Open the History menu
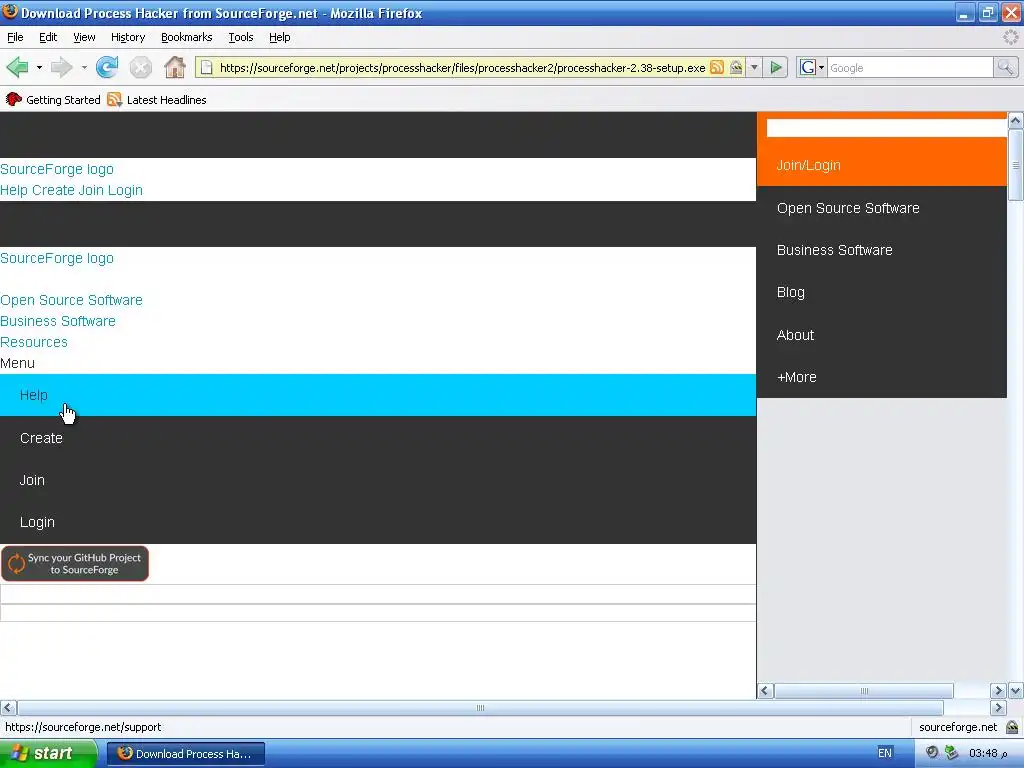Viewport: 1024px width, 768px height. click(x=128, y=37)
